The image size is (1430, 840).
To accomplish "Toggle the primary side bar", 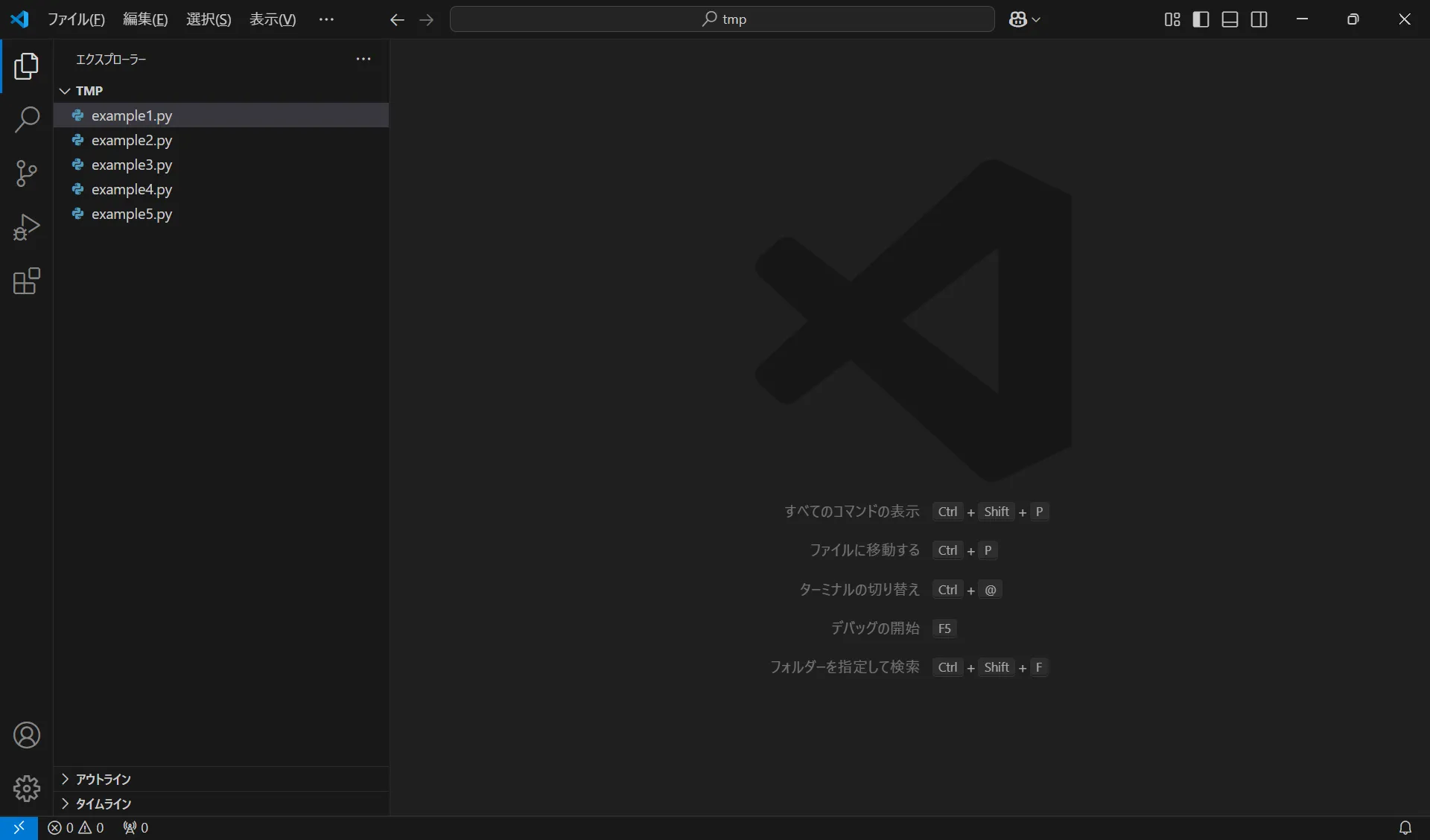I will click(1201, 19).
